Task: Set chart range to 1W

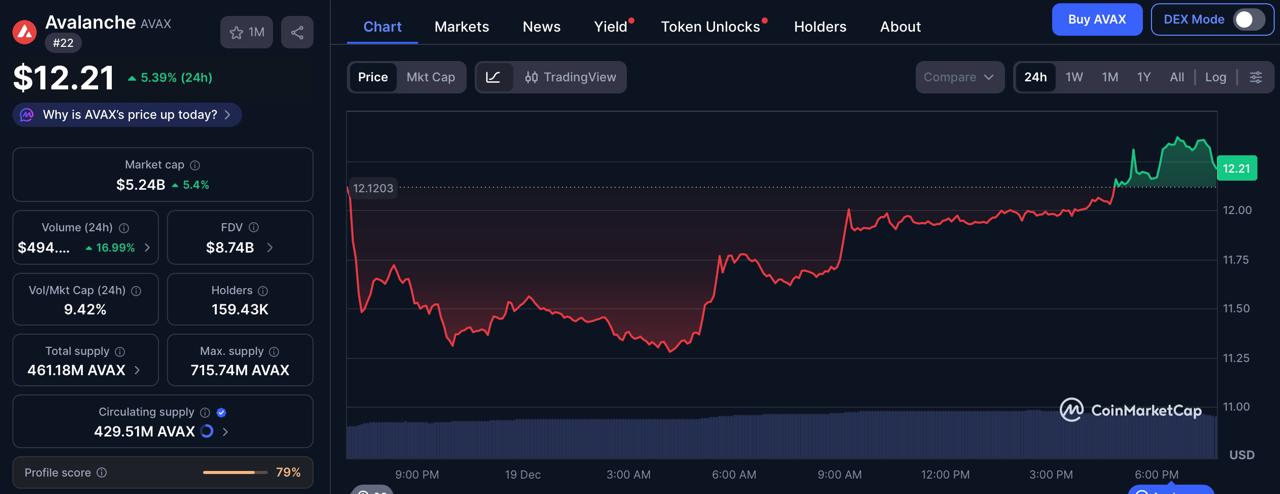Action: [x=1074, y=77]
